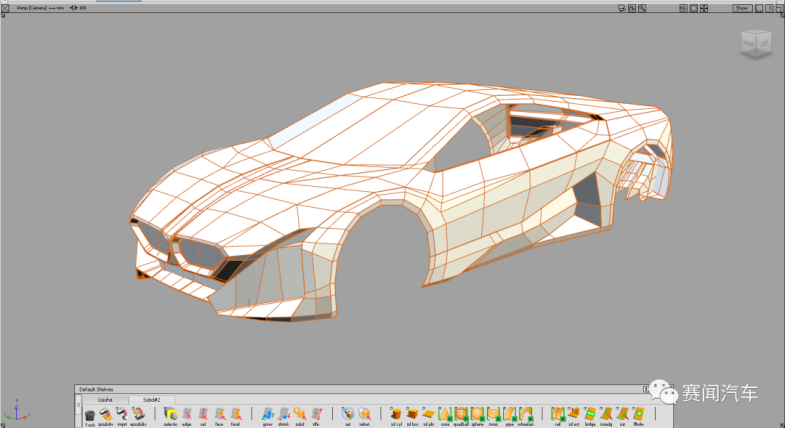
Task: Activate the grow selection tool
Action: [268, 414]
